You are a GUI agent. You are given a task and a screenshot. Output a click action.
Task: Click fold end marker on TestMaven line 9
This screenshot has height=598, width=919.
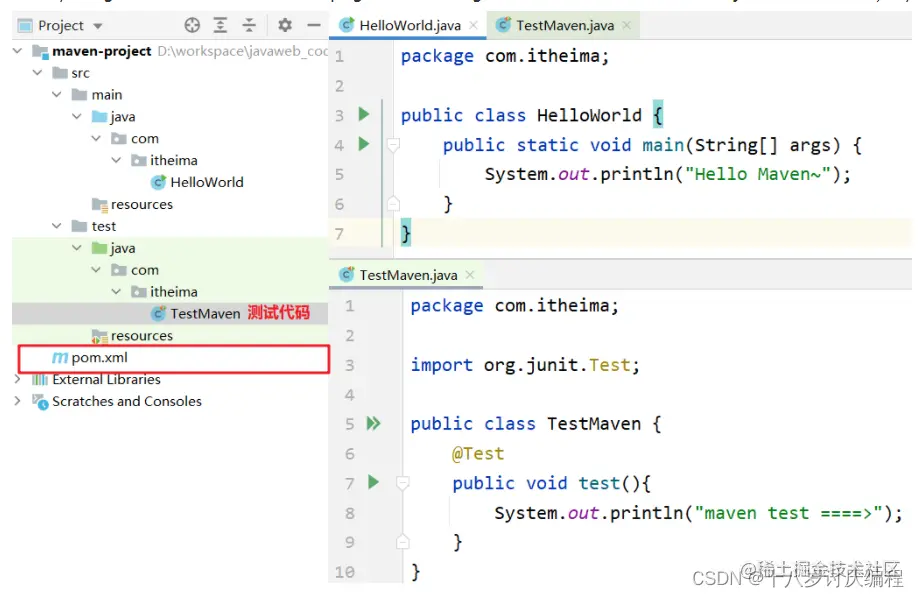403,541
